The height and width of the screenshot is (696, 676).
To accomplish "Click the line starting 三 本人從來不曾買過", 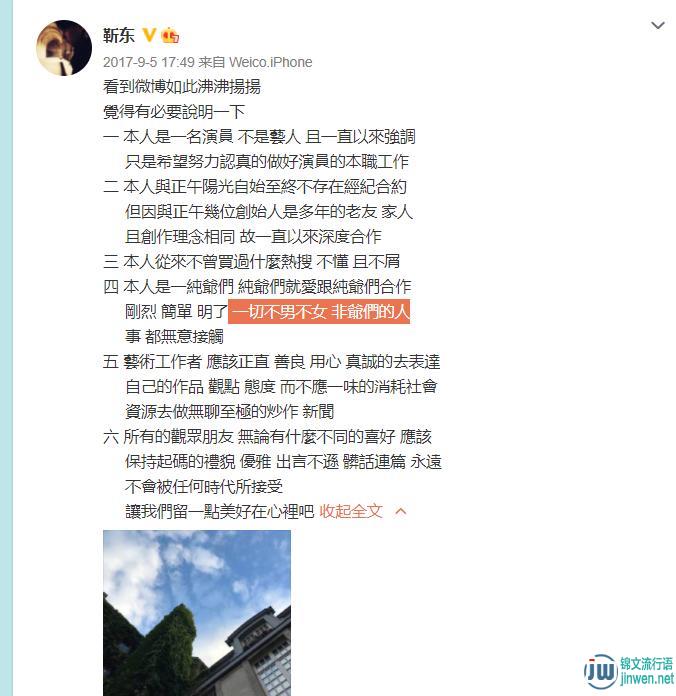I will [x=252, y=262].
